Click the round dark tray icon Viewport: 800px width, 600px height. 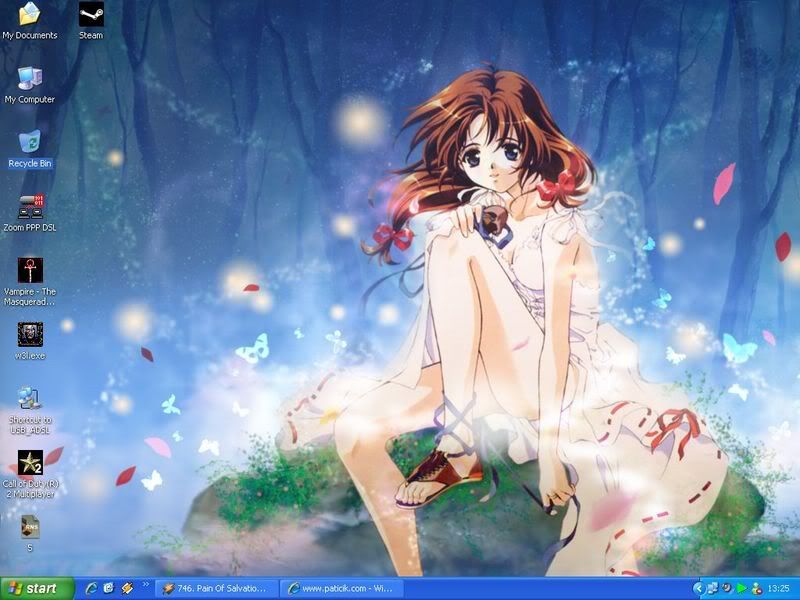727,589
